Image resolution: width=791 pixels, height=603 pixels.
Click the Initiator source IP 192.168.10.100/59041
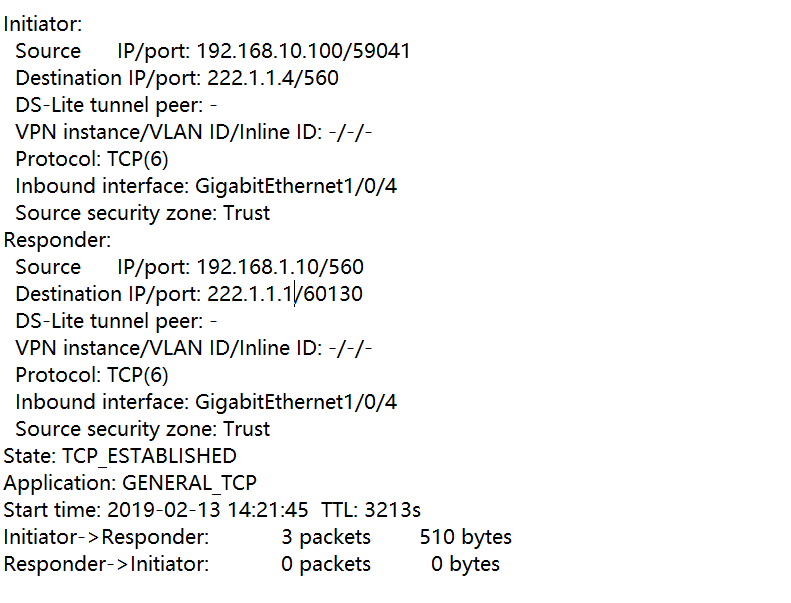pos(303,51)
